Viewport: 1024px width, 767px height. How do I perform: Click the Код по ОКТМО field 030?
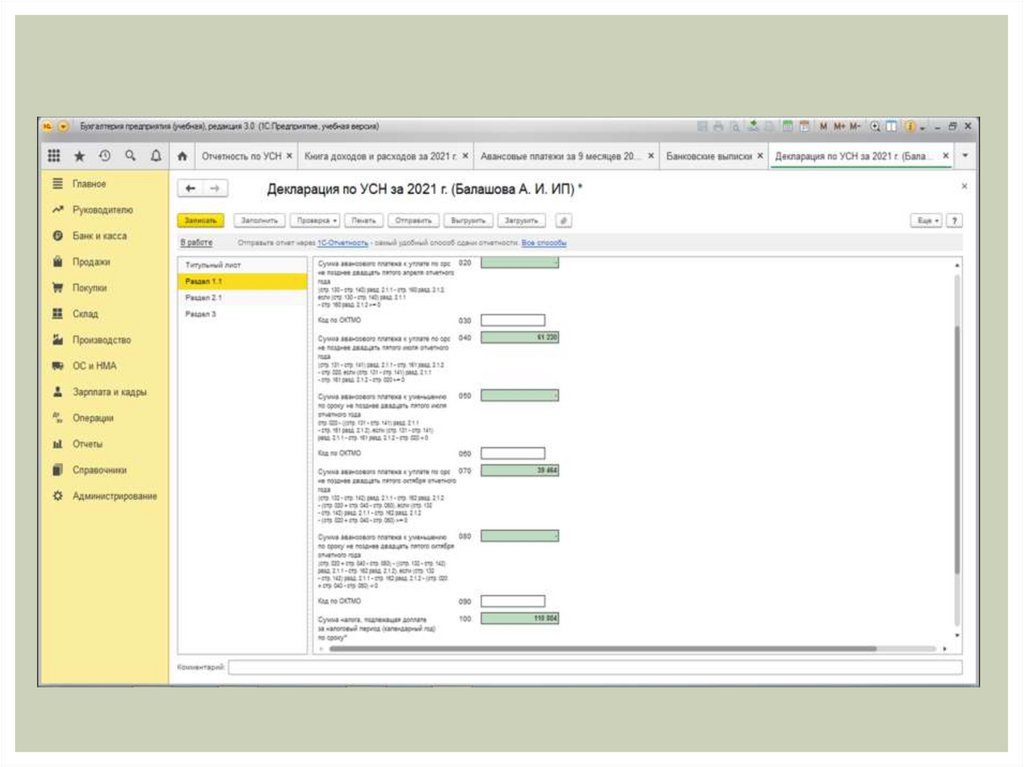tap(512, 321)
